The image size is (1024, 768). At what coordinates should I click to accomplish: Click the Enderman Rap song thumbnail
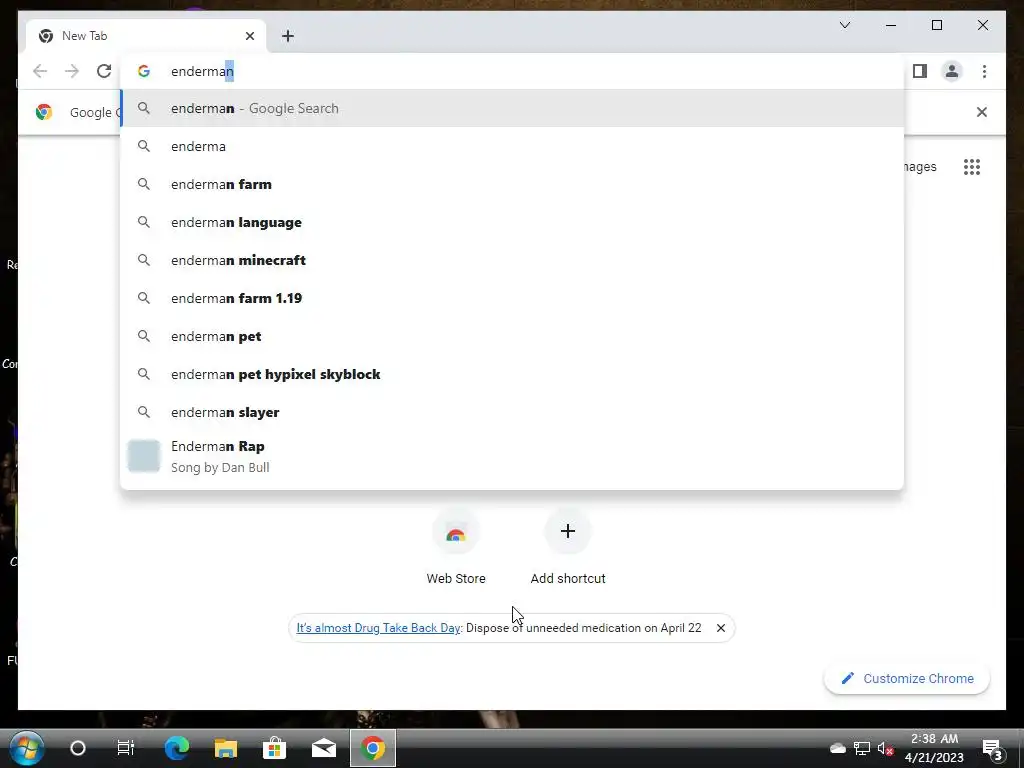coord(144,456)
